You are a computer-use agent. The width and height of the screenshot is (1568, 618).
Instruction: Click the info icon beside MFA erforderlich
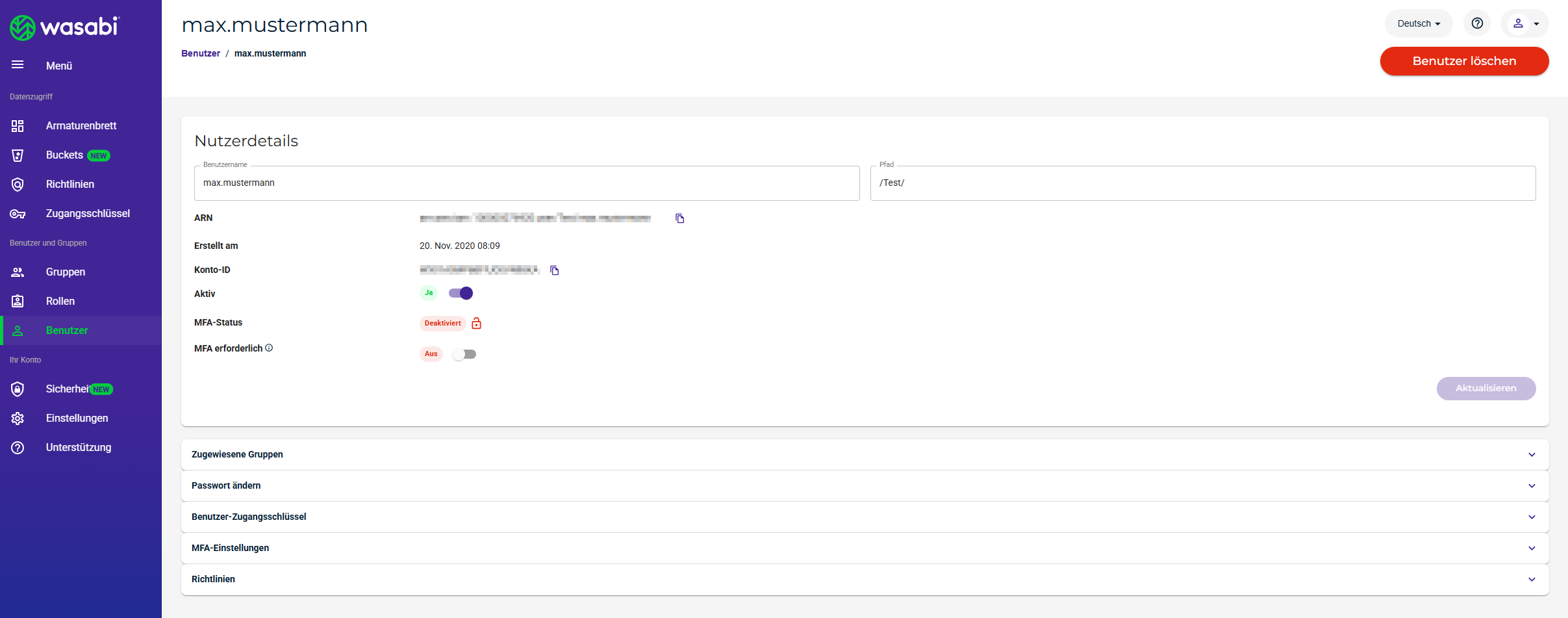click(x=269, y=348)
